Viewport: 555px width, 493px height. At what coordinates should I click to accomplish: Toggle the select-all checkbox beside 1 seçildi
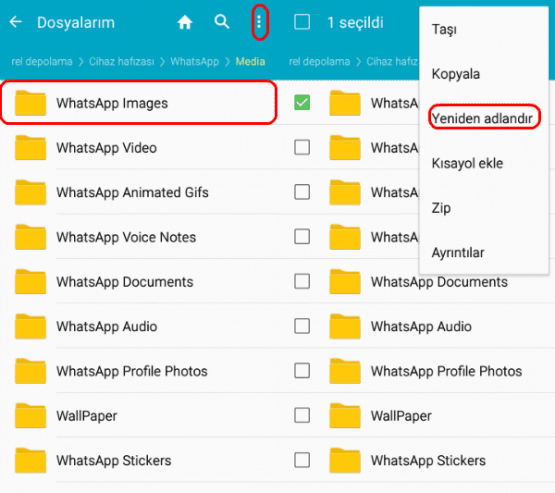coord(302,22)
